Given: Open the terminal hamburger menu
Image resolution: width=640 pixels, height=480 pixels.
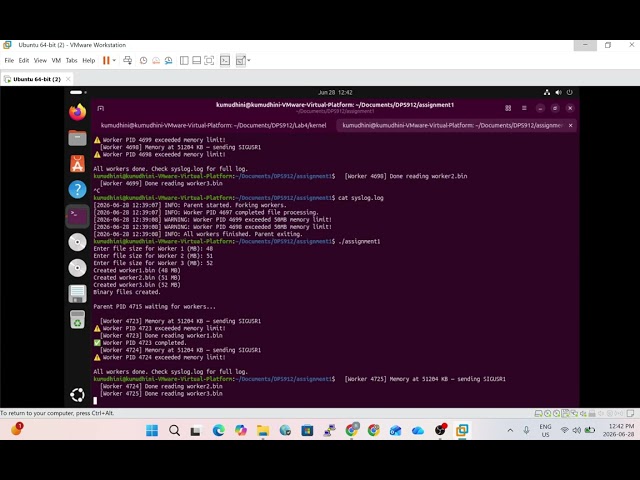Looking at the screenshot, I should coord(524,108).
